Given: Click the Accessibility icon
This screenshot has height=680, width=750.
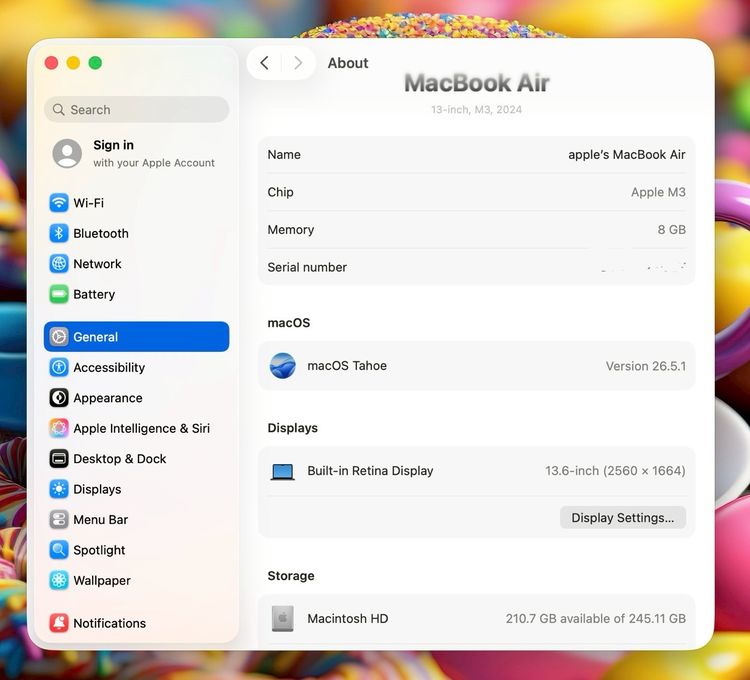Looking at the screenshot, I should click(x=59, y=367).
